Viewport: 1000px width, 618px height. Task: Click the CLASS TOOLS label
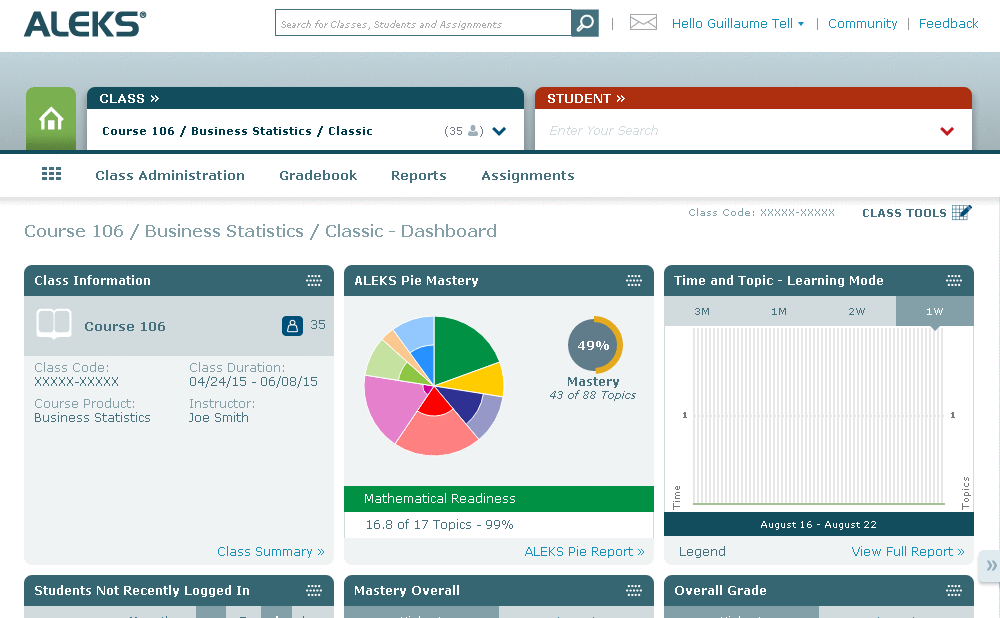coord(904,213)
